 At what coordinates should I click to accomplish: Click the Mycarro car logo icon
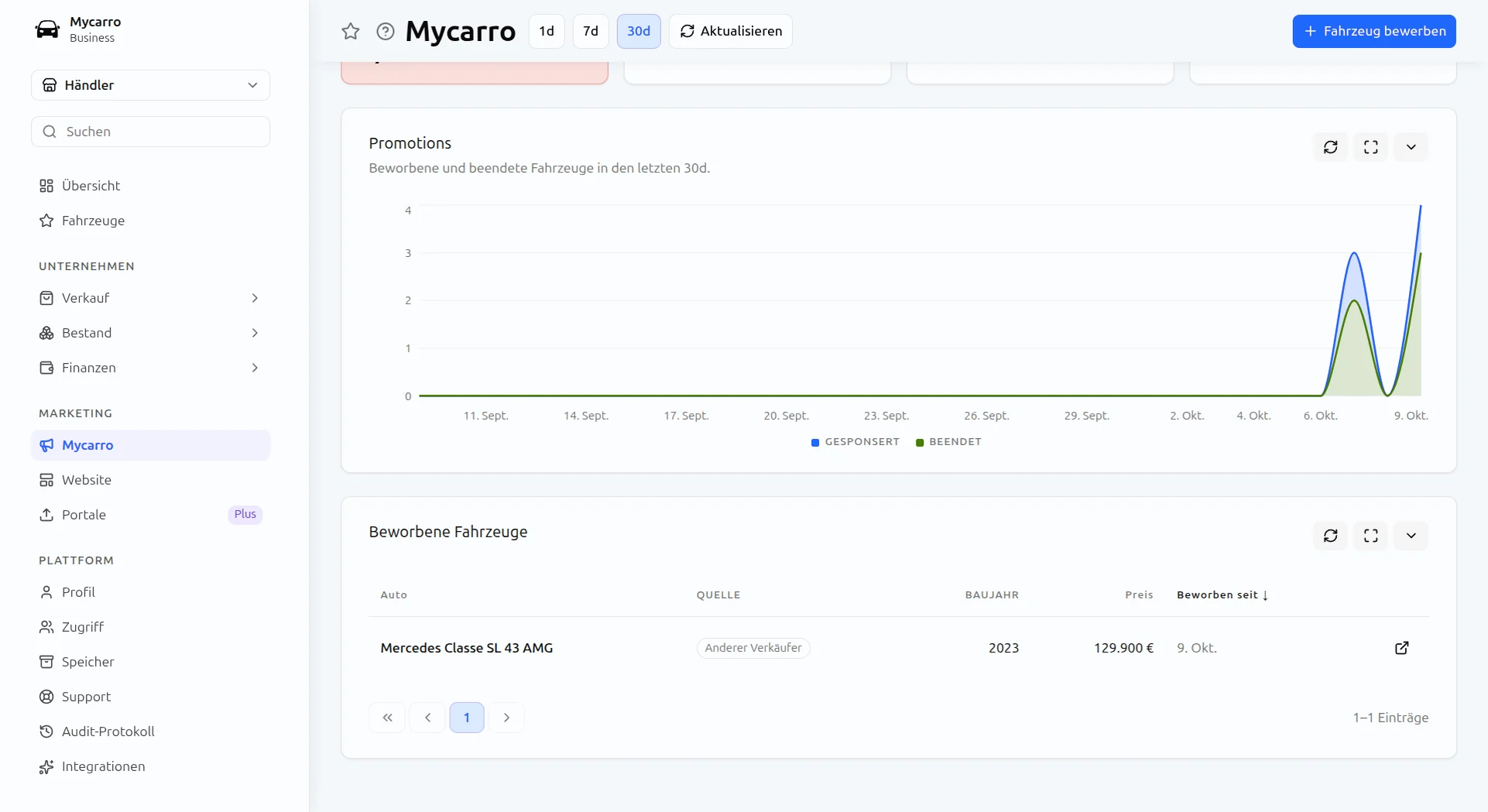pos(47,29)
